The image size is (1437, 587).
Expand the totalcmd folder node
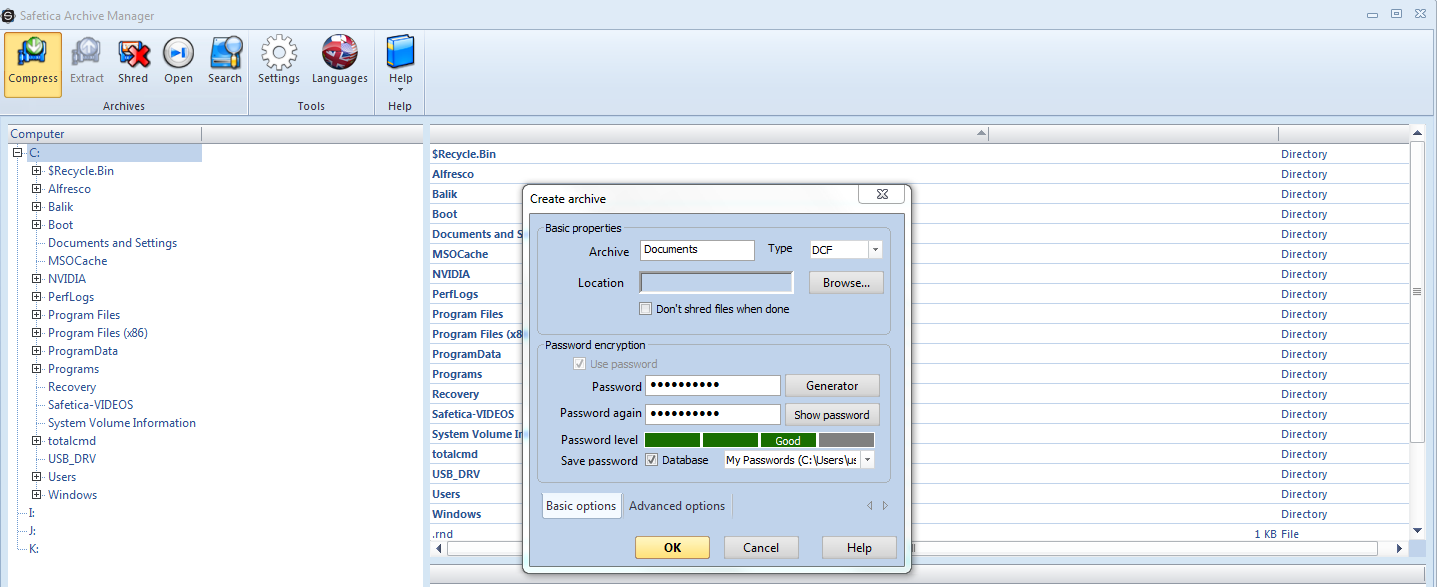[37, 441]
